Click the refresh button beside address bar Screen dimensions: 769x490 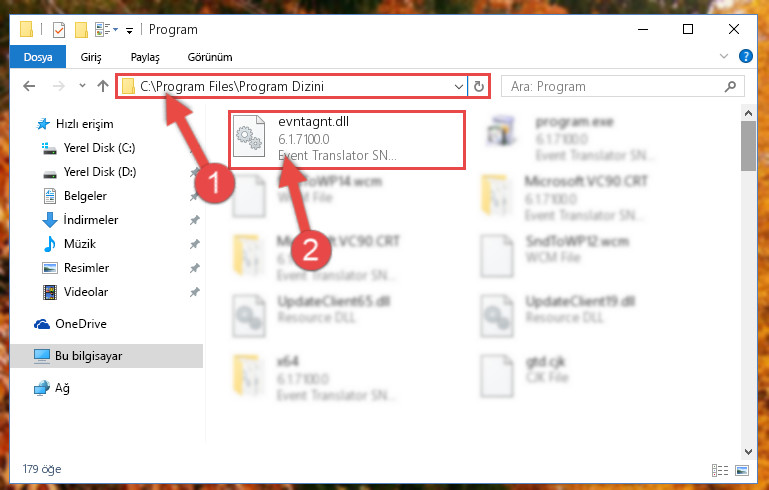tap(479, 87)
